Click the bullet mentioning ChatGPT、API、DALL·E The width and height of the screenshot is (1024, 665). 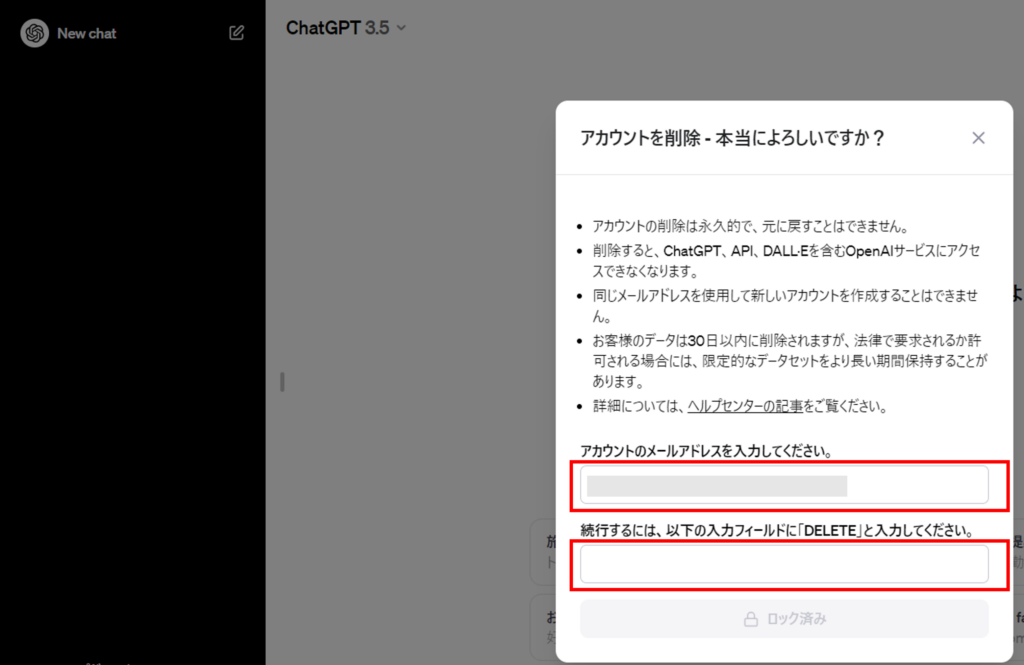click(x=786, y=261)
